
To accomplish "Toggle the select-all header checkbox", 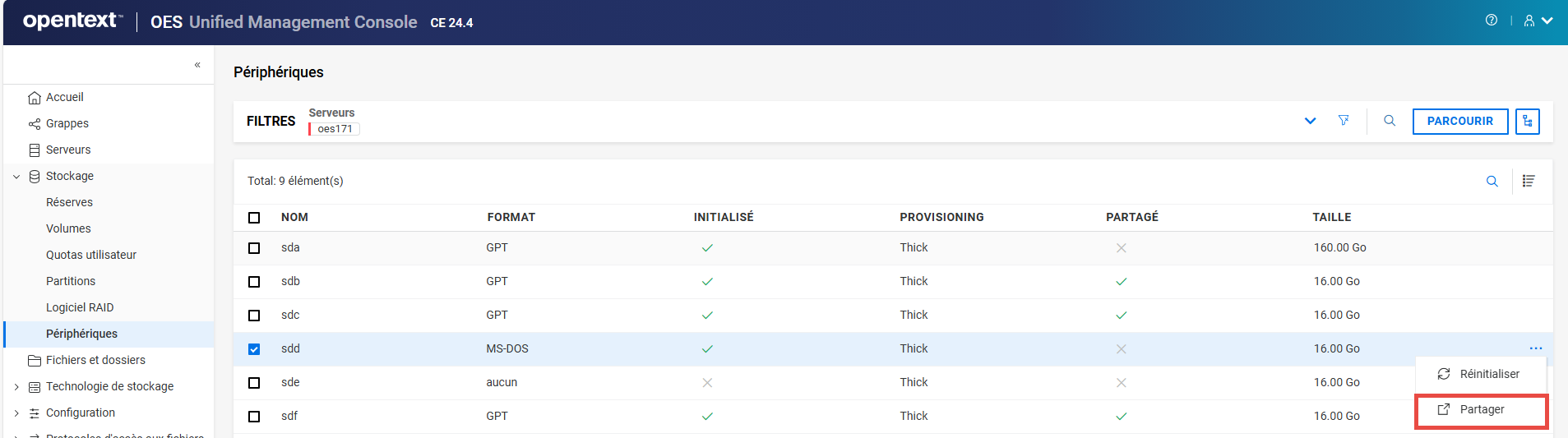I will pos(254,218).
